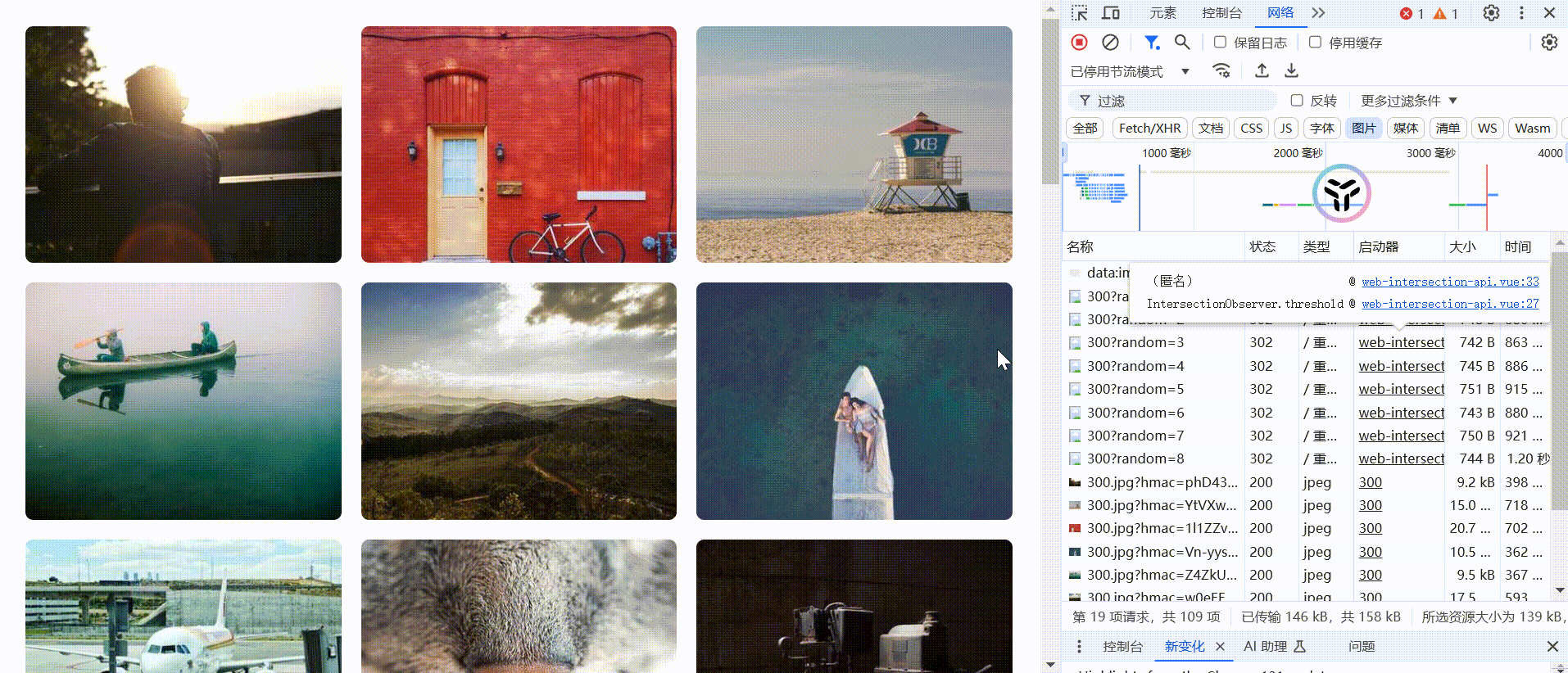Stop recording network log
This screenshot has height=673, width=1568.
click(x=1079, y=43)
